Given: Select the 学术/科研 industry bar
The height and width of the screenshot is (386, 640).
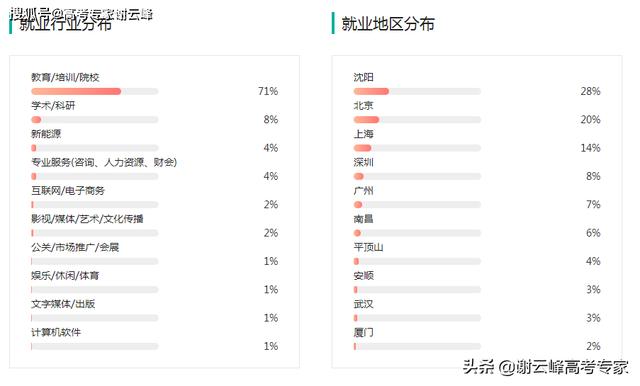Looking at the screenshot, I should click(95, 120).
